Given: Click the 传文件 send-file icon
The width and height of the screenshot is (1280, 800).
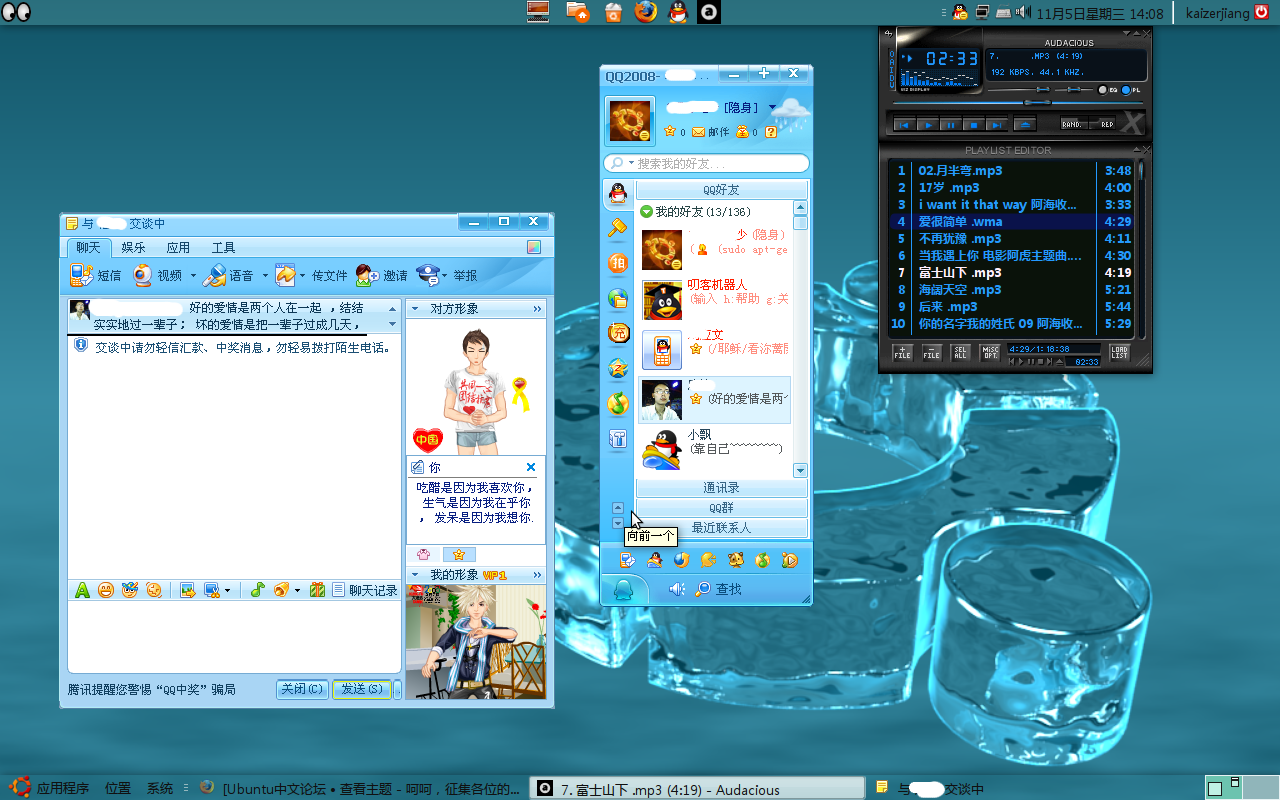Looking at the screenshot, I should click(285, 275).
